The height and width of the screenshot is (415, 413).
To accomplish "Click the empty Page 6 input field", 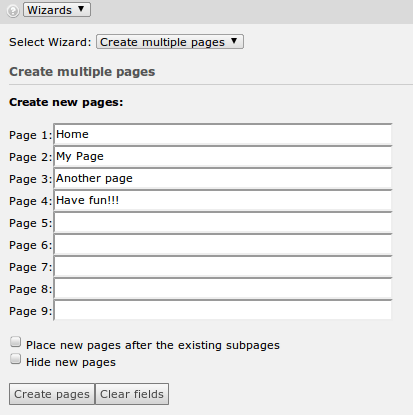I will pos(223,244).
